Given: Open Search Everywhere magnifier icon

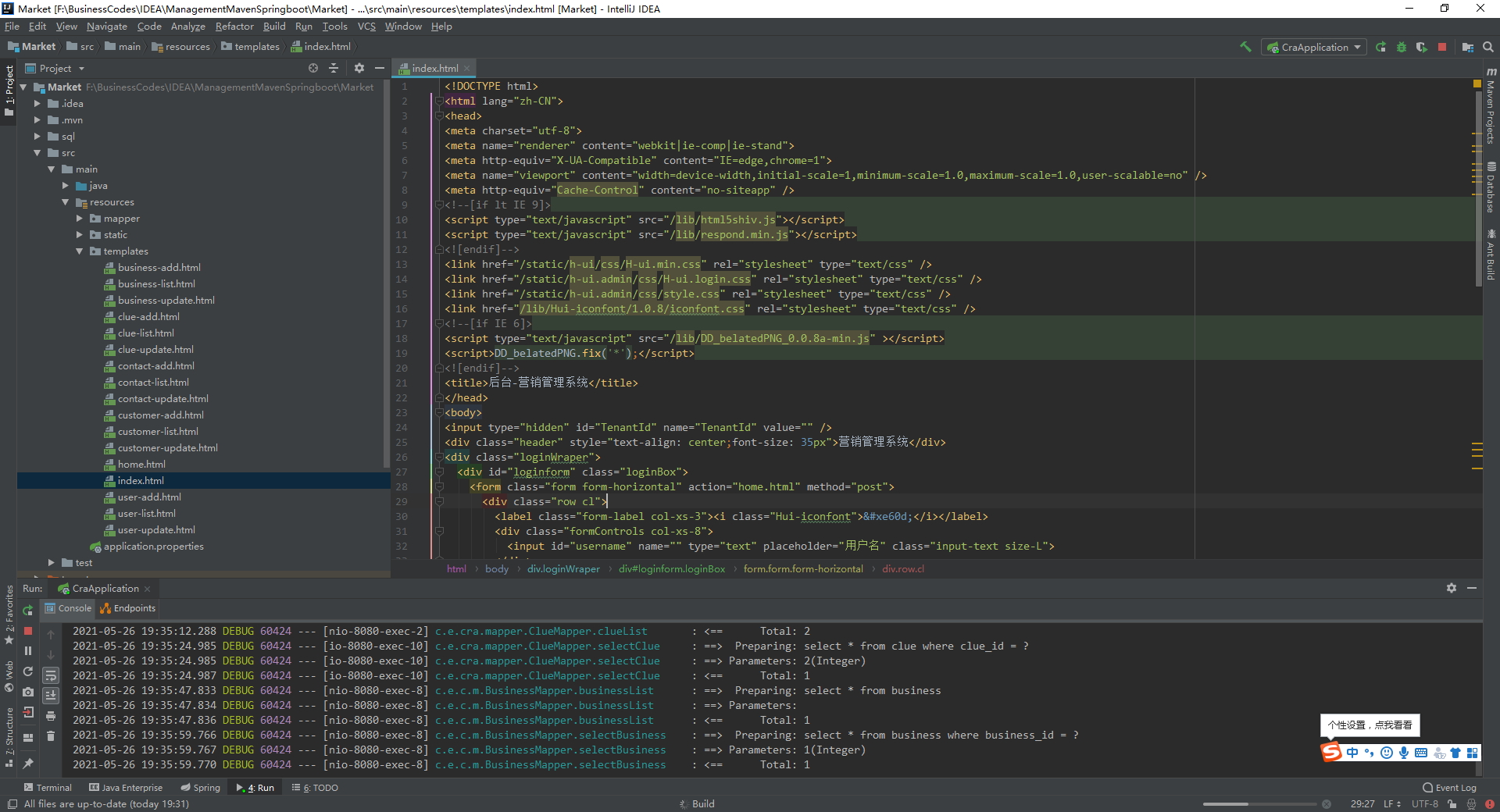Looking at the screenshot, I should 1488,47.
